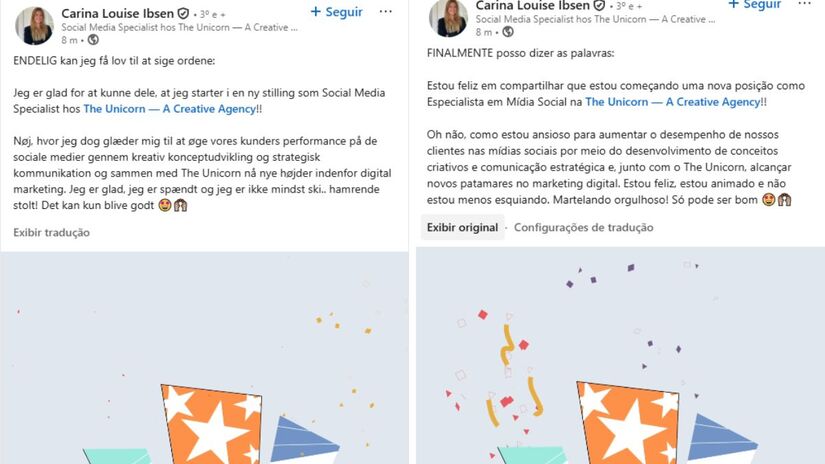Open Carina's profile photo in translated post
This screenshot has height=464, width=825.
(448, 18)
